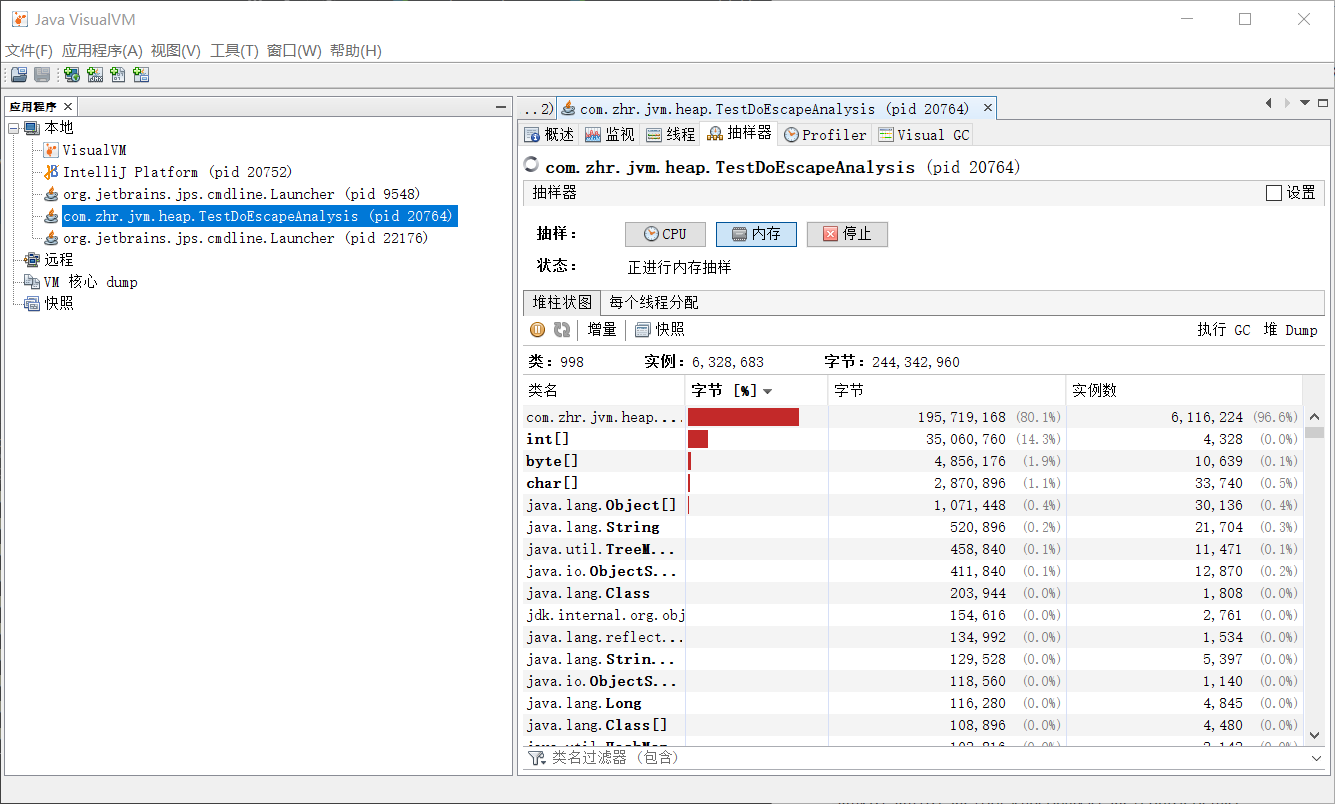The image size is (1335, 804).
Task: Click the disabled save toolbar icon
Action: tap(42, 75)
